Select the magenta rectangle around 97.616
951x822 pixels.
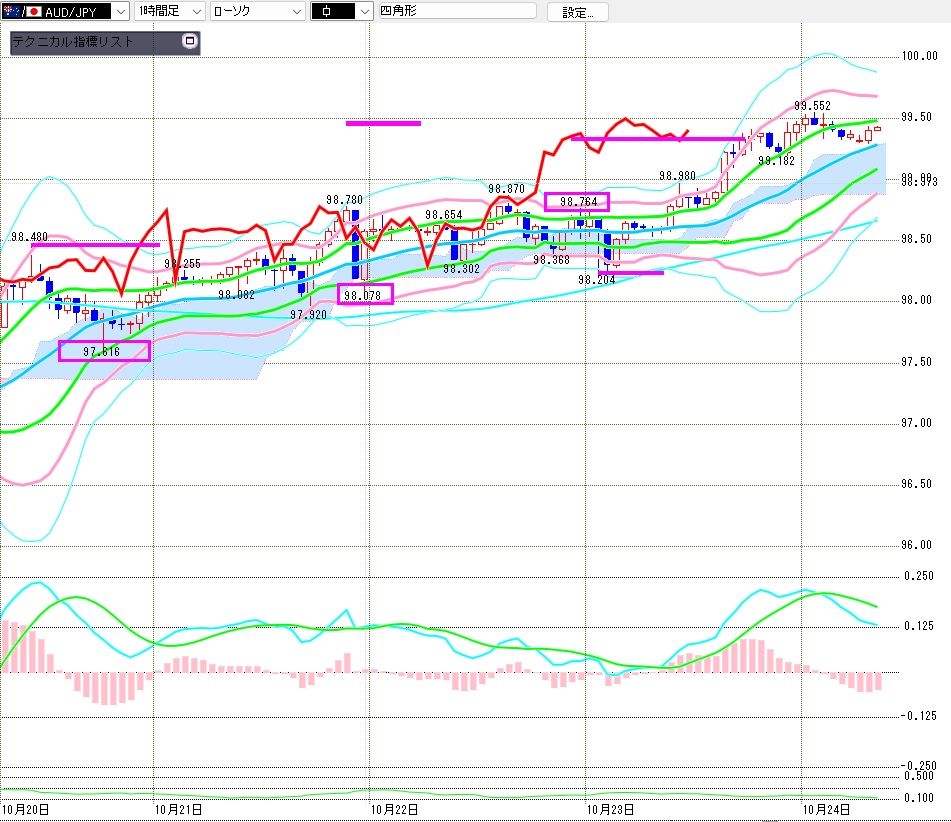click(x=104, y=351)
